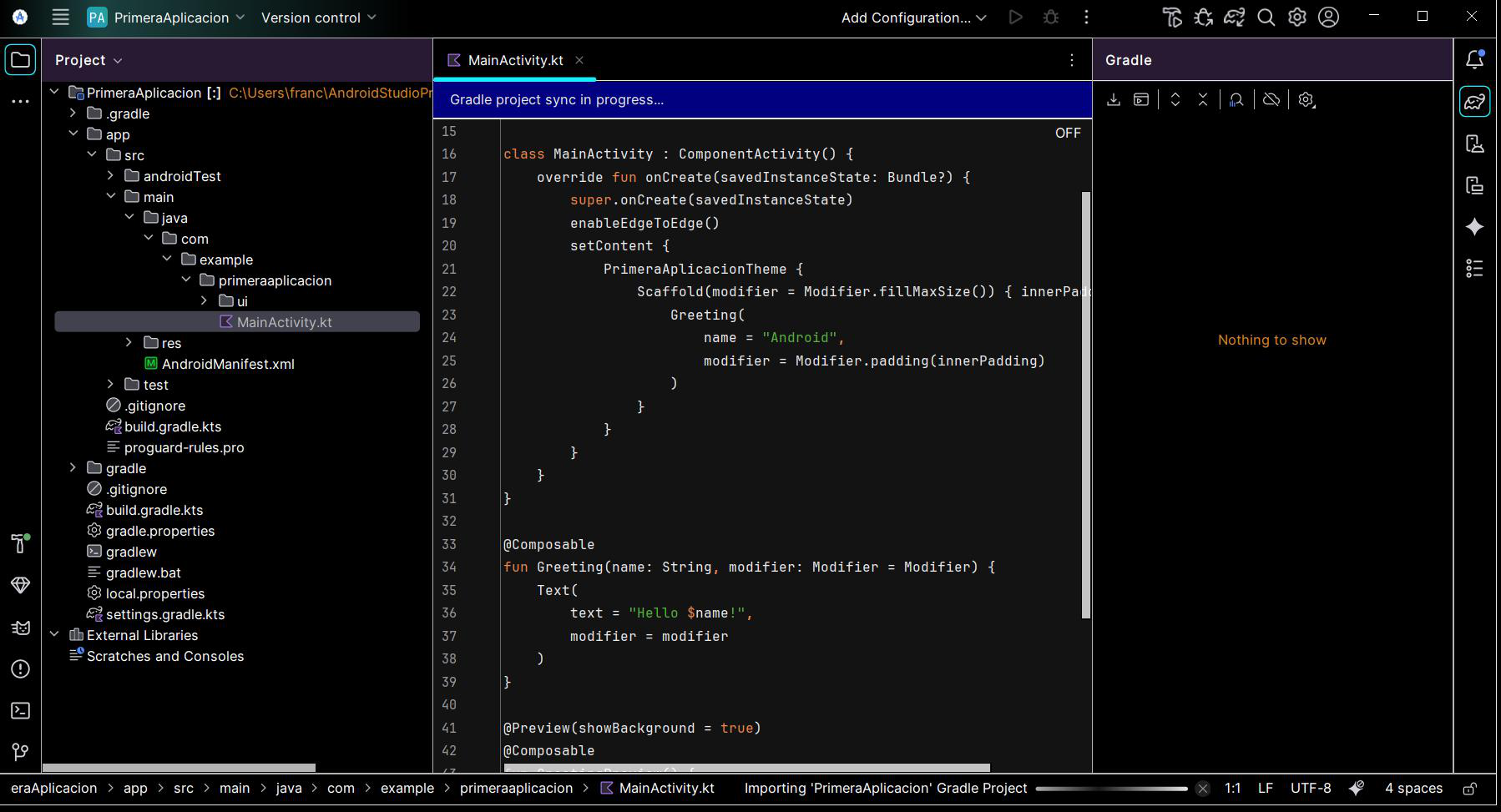Image resolution: width=1501 pixels, height=812 pixels.
Task: Open Terminal icon in left sidebar
Action: click(x=20, y=711)
